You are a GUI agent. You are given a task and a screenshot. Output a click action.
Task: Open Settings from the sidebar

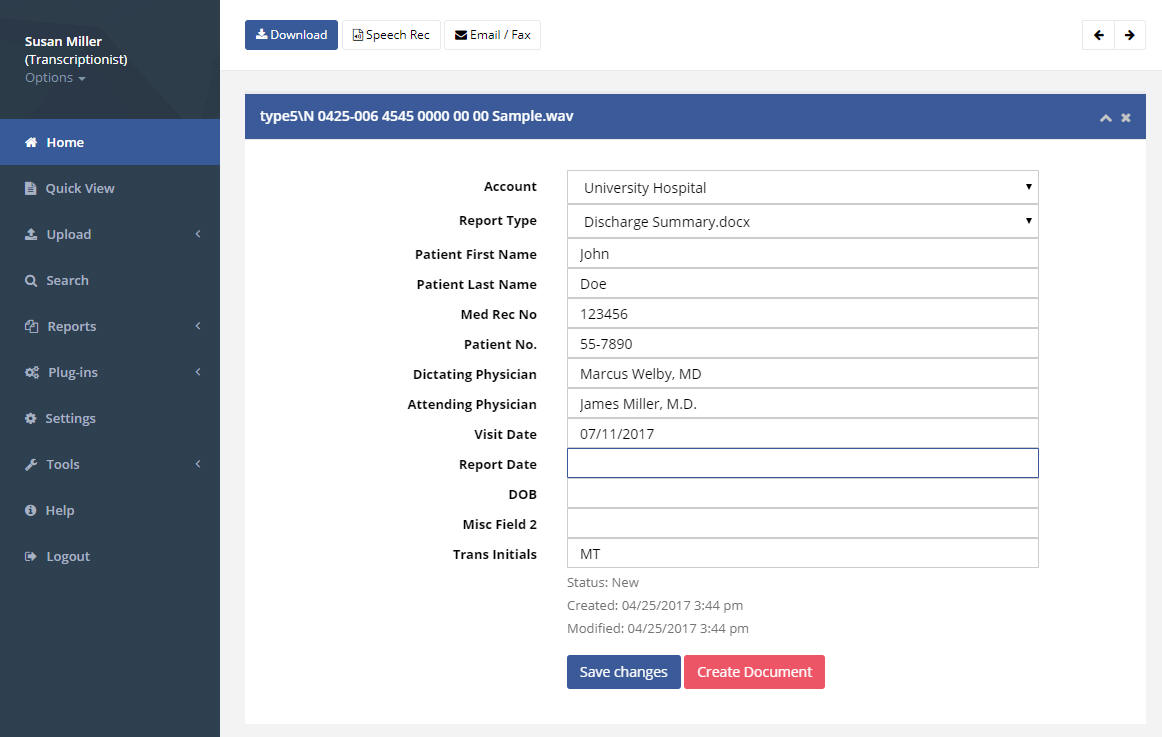tap(110, 418)
